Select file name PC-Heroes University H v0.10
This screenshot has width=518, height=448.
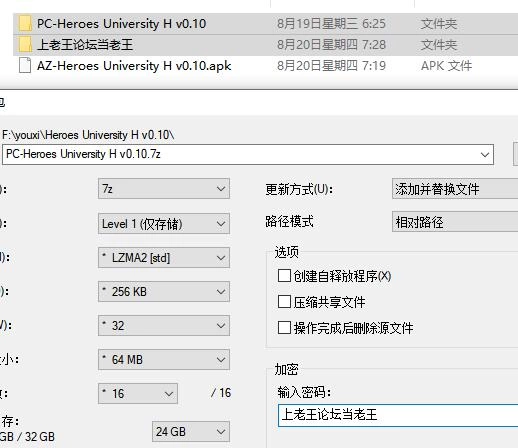pos(121,24)
